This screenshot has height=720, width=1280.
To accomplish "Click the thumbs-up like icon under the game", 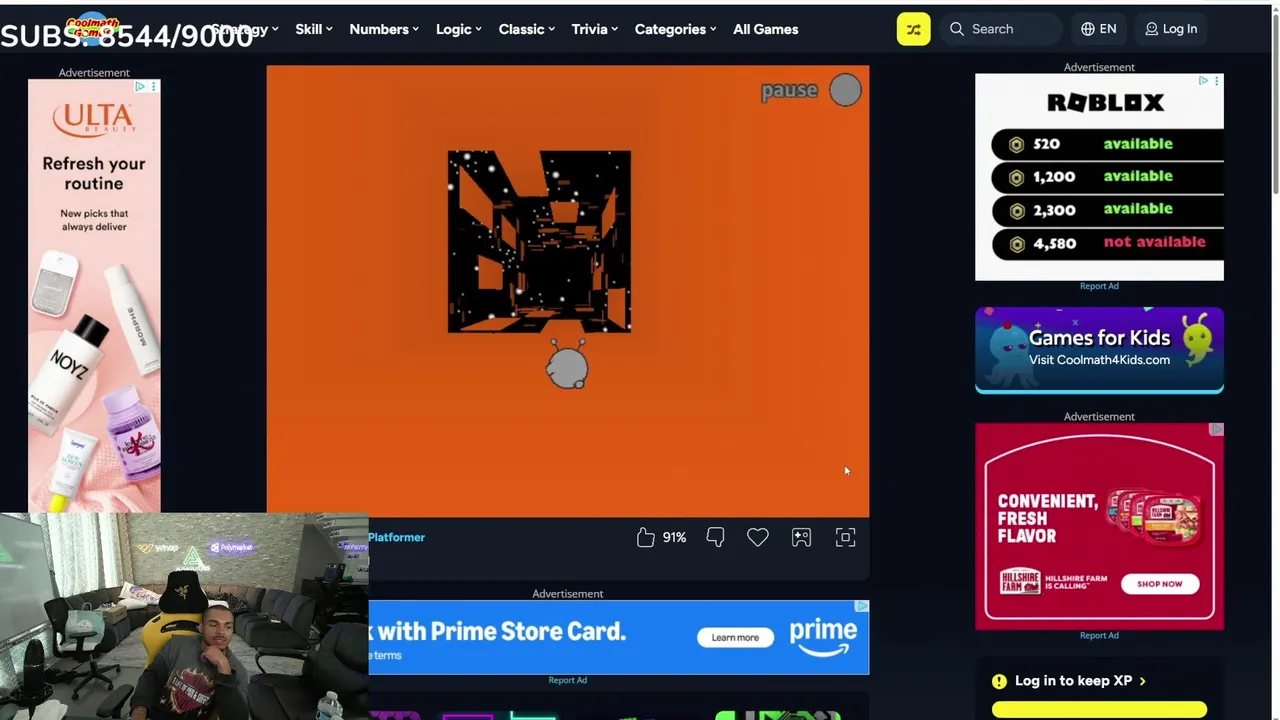I will 646,538.
